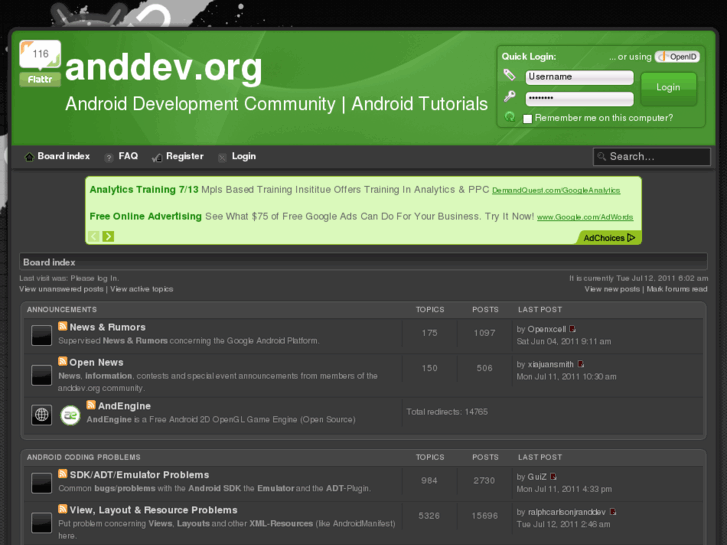Click the RSS icon beside SDK/ADT/Emulator Problems
Screen dimensions: 727x545
[x=63, y=474]
